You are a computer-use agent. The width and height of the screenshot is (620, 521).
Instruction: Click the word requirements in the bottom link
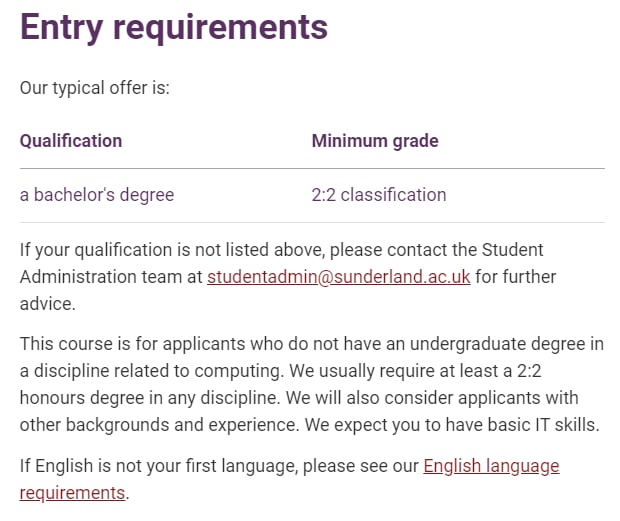(x=72, y=493)
